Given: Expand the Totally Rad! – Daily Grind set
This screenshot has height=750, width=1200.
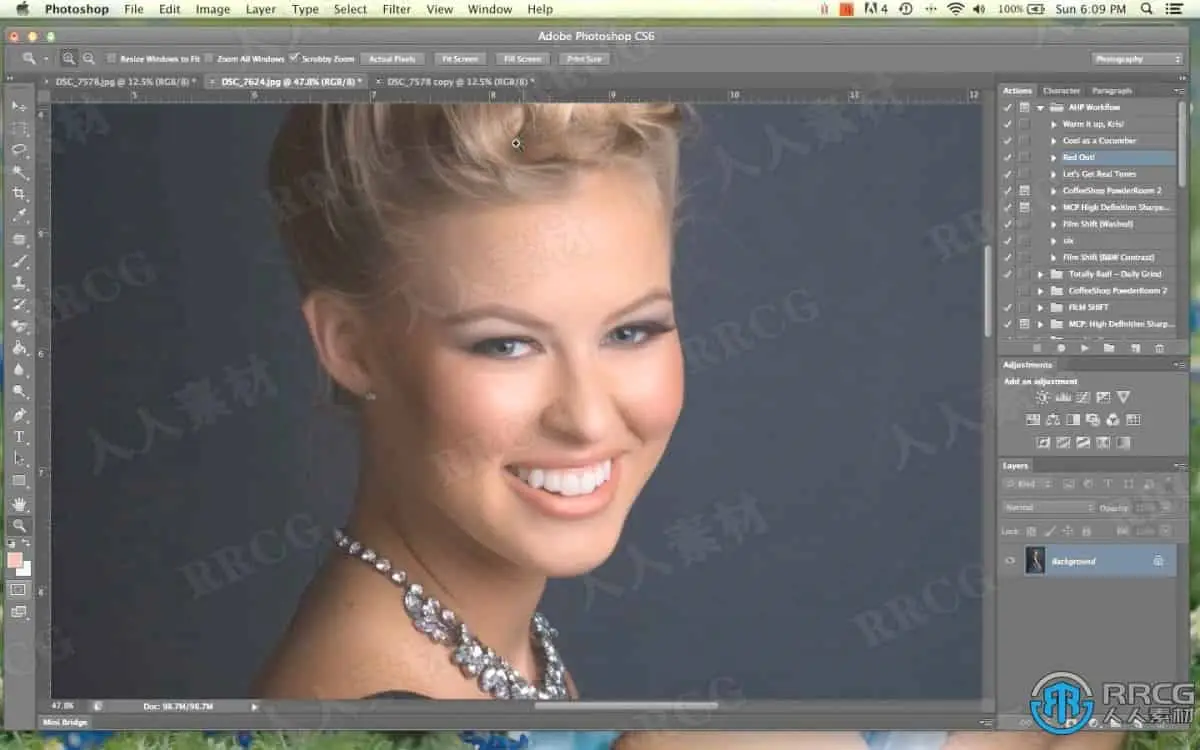Looking at the screenshot, I should pos(1041,274).
